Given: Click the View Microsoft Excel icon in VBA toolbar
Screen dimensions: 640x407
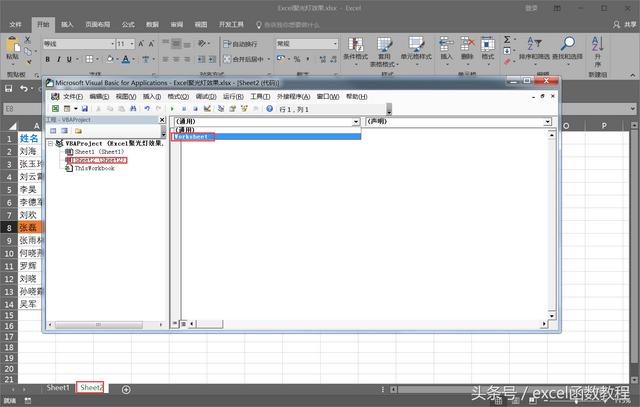Looking at the screenshot, I should point(55,109).
